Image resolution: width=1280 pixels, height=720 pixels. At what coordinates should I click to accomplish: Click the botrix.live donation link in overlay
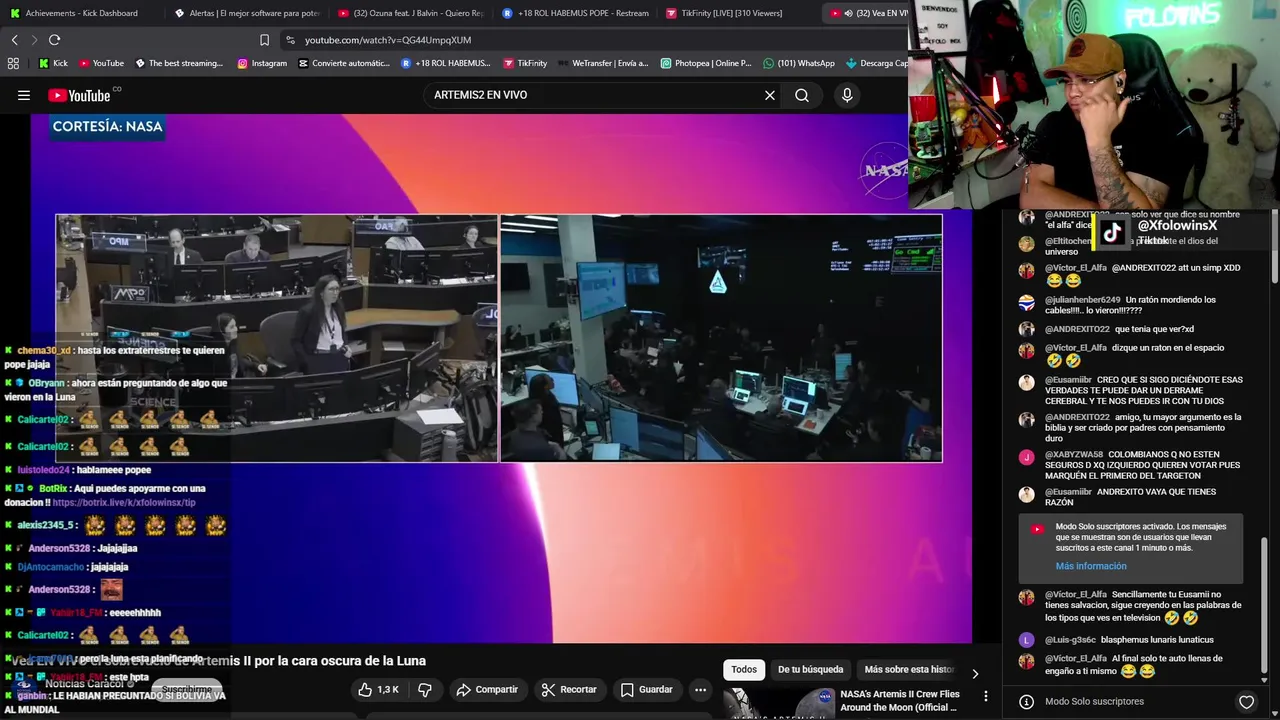[124, 503]
